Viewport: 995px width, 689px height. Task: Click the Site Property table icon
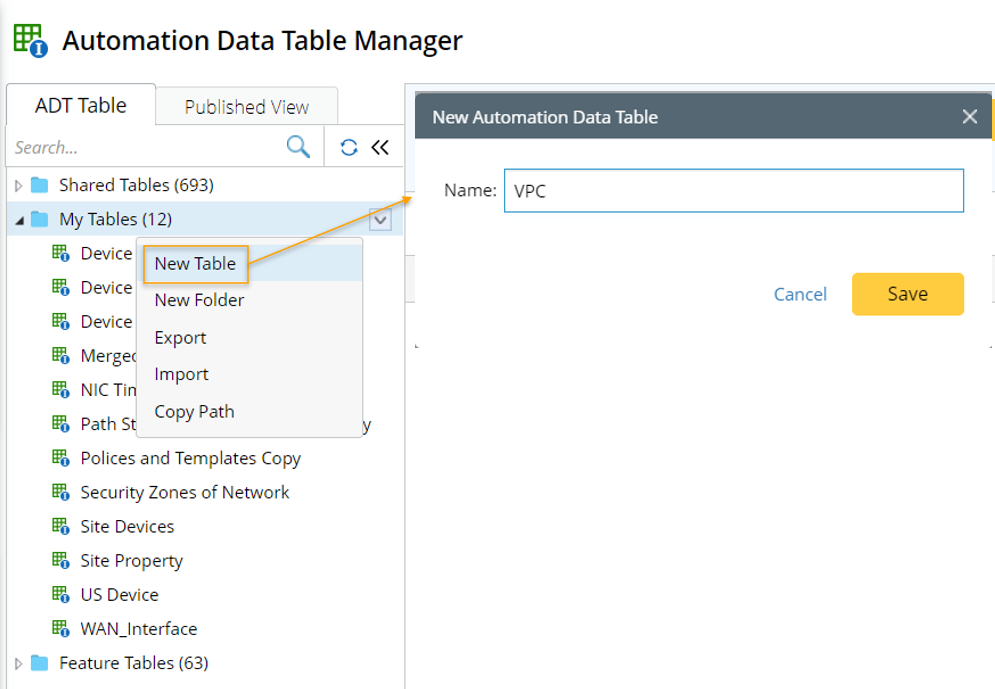pos(60,561)
